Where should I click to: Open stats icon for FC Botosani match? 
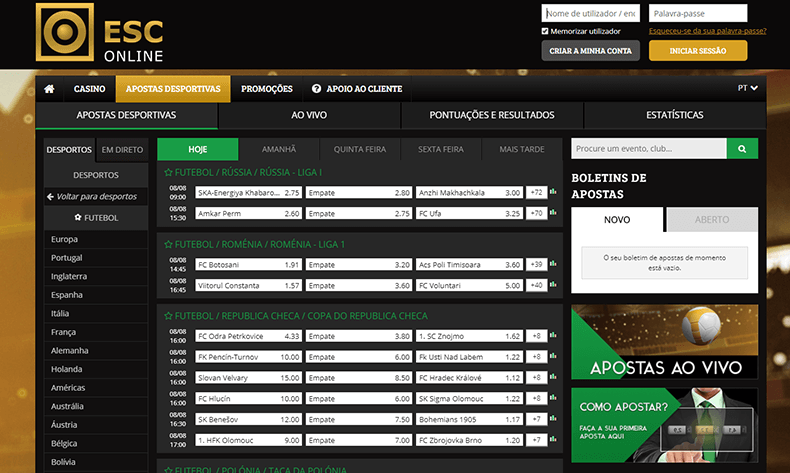pyautogui.click(x=553, y=264)
